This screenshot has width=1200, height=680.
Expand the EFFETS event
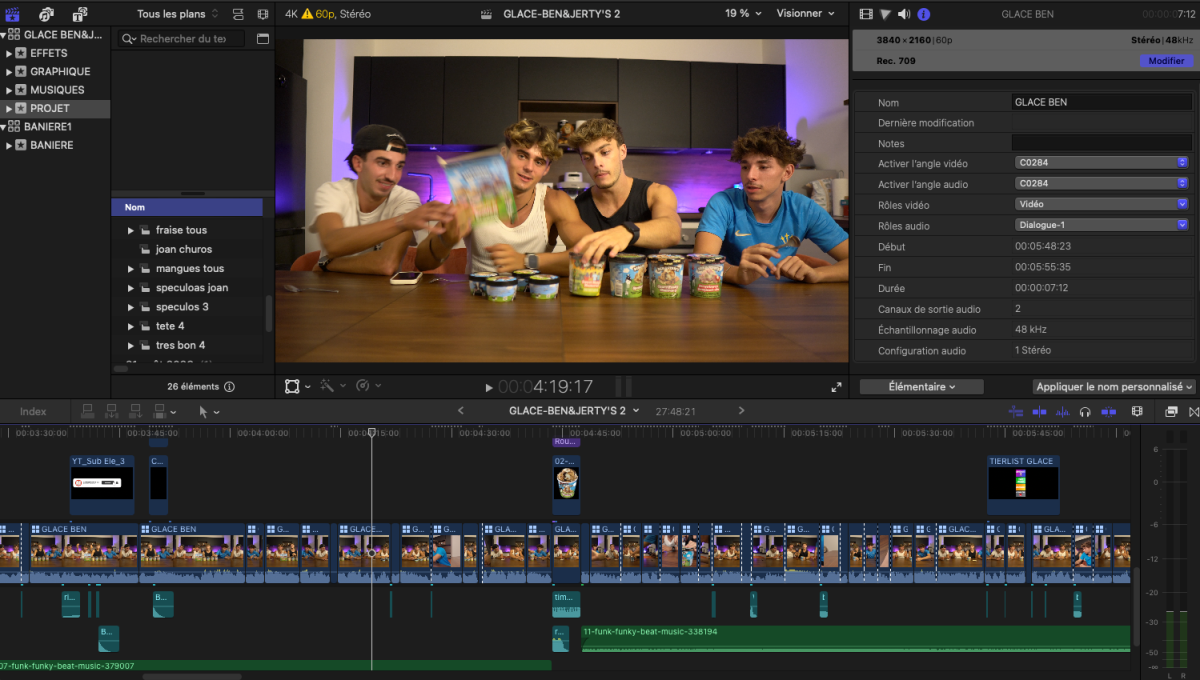click(x=9, y=53)
